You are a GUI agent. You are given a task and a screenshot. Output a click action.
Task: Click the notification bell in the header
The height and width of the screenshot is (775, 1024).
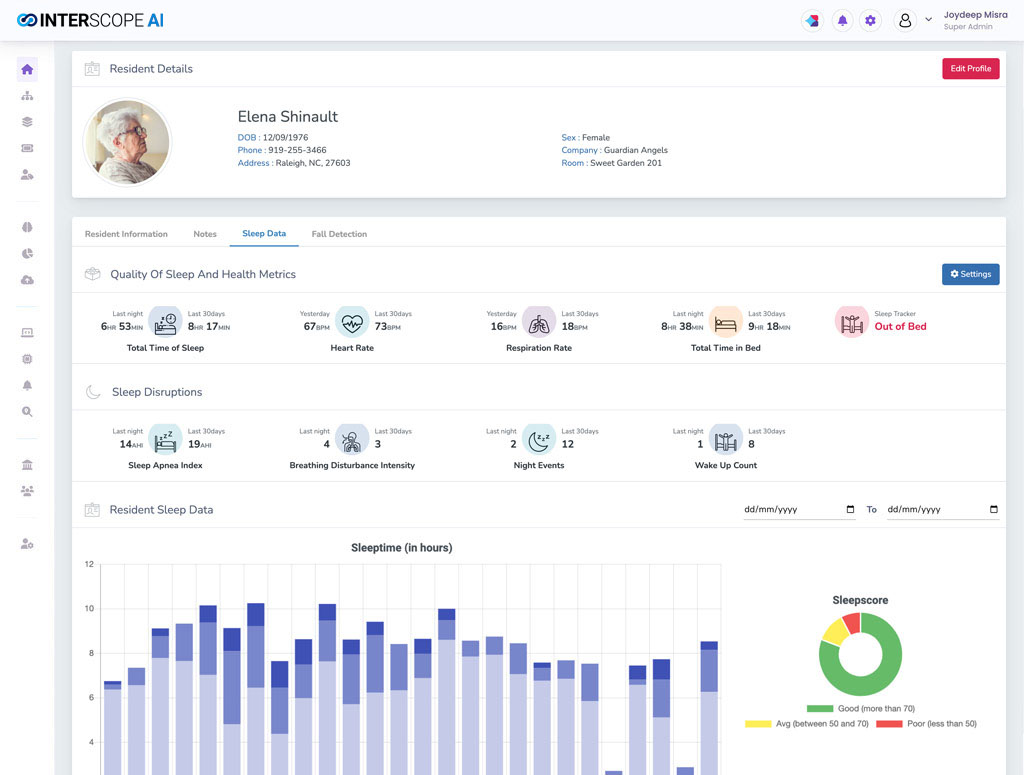tap(842, 21)
